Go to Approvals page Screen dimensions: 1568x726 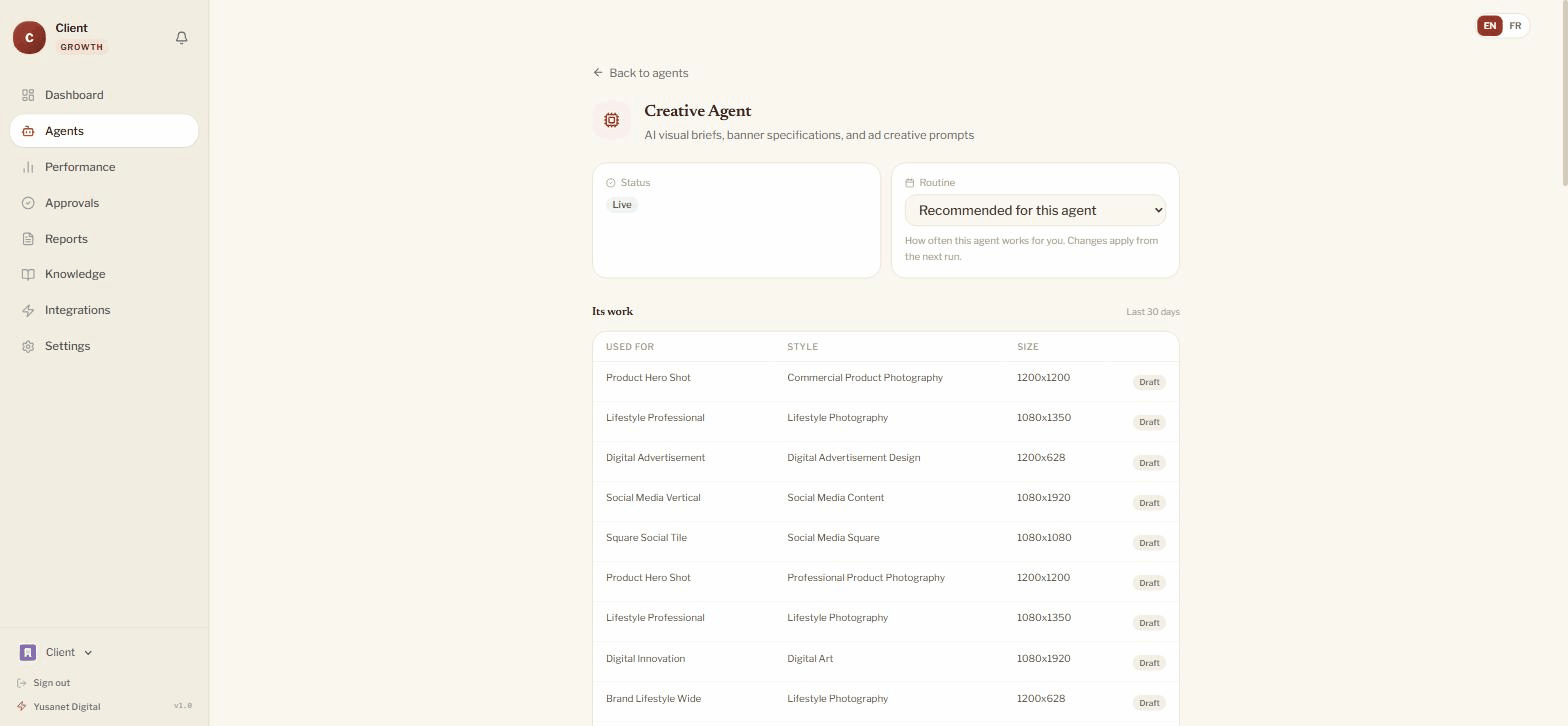[x=104, y=203]
